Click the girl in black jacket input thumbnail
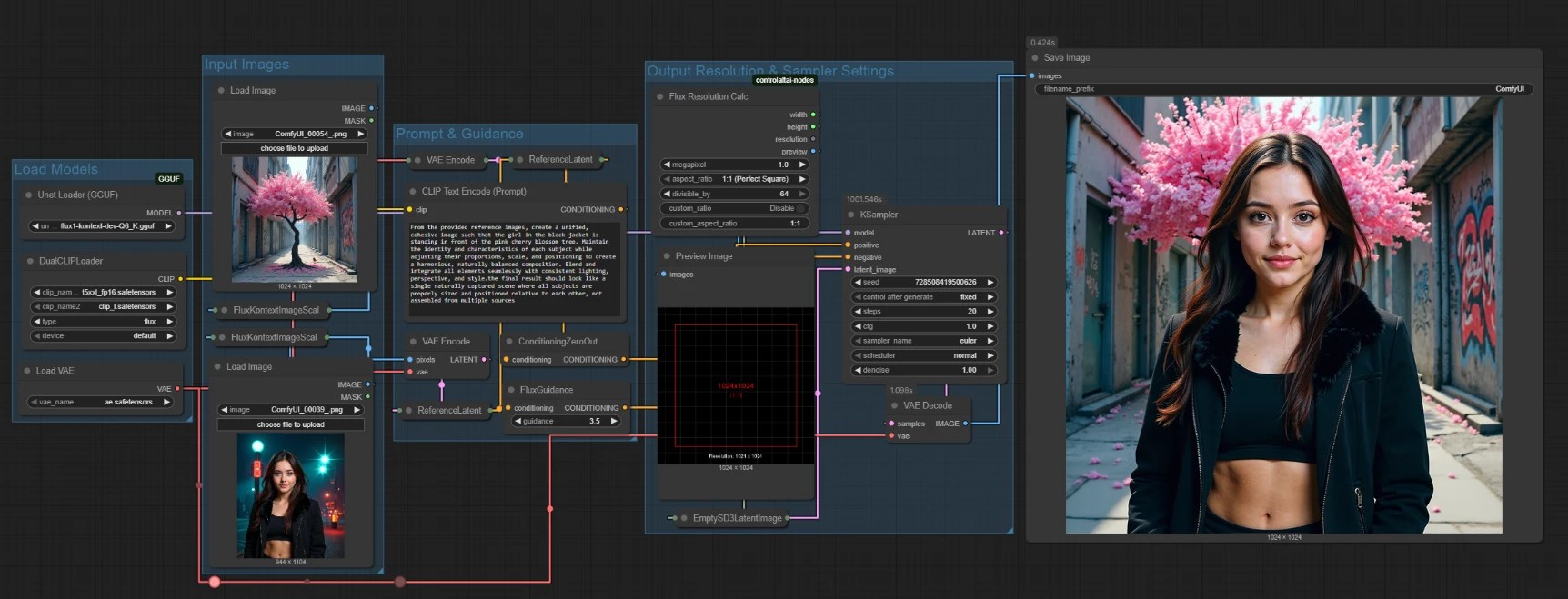The image size is (1568, 599). click(291, 495)
